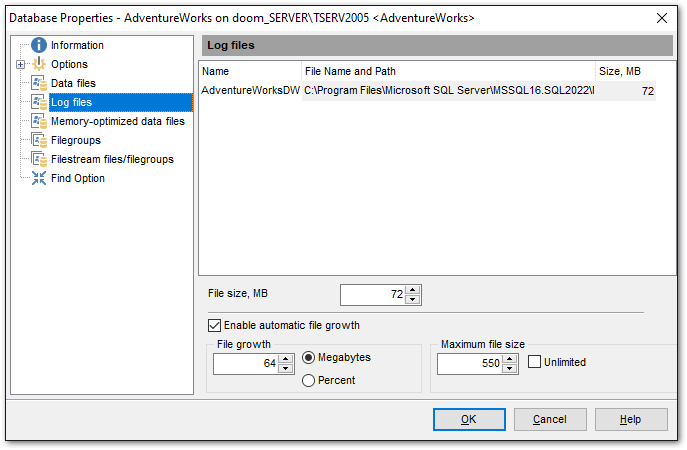Select the AdventureWorksDW name cell
Image resolution: width=687 pixels, height=450 pixels.
pyautogui.click(x=250, y=91)
